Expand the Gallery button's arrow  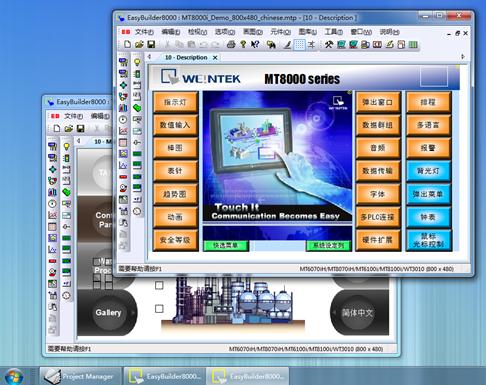click(133, 313)
